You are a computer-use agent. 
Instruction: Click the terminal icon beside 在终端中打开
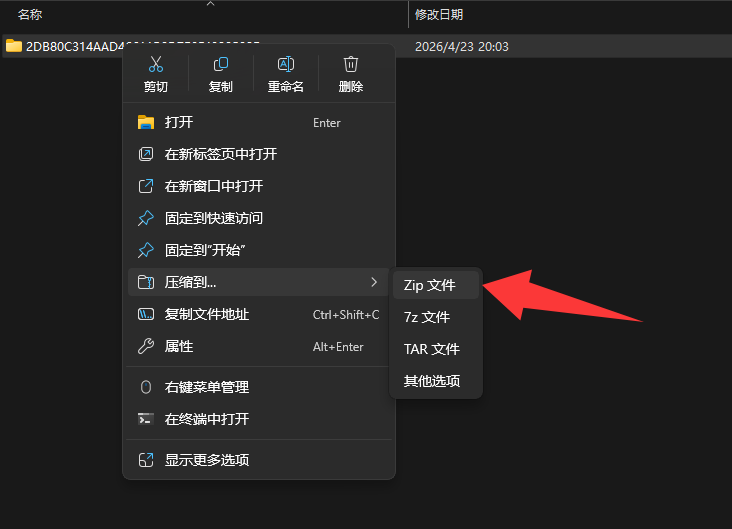click(145, 419)
